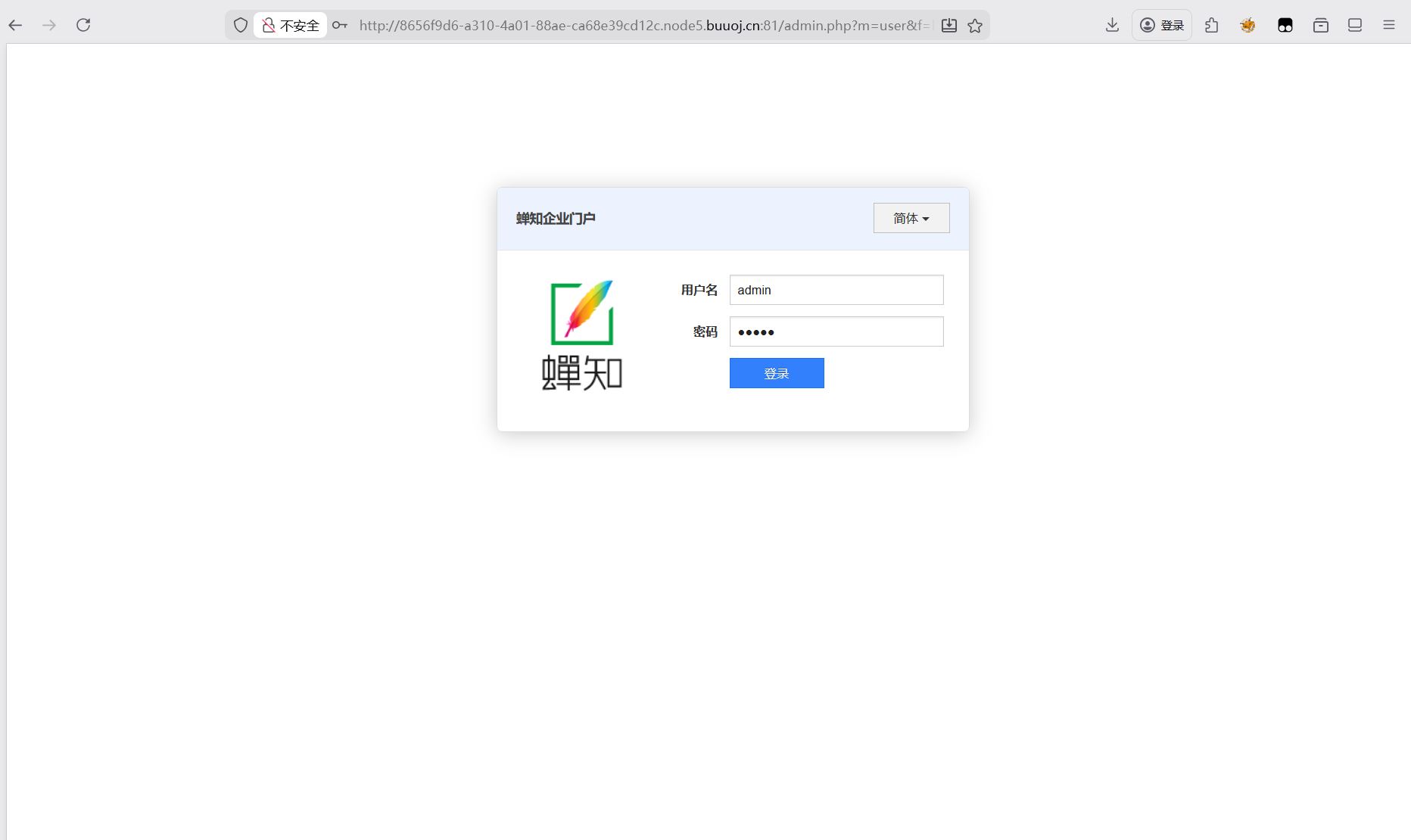Open the browser downloads panel

1112,25
